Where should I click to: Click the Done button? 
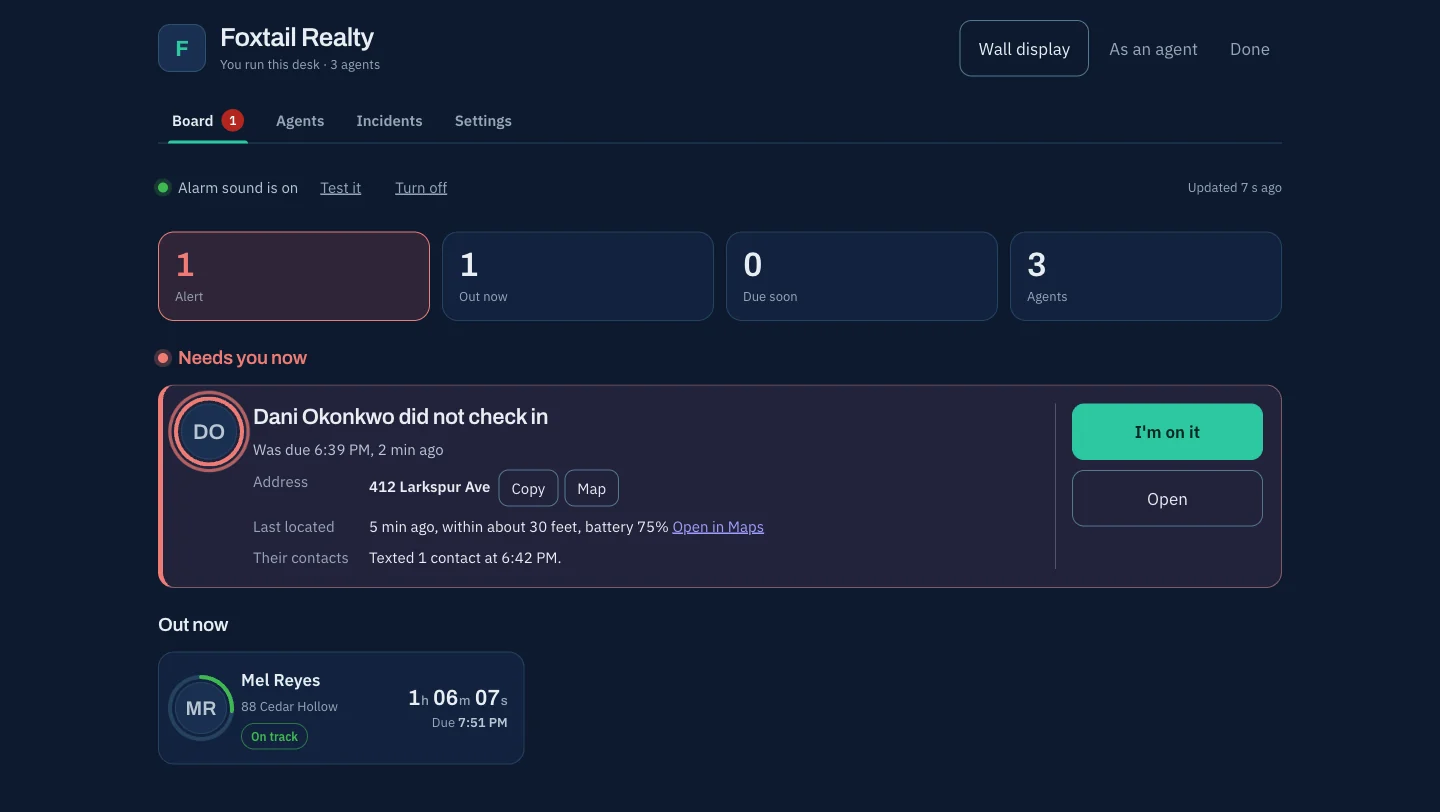(x=1250, y=49)
